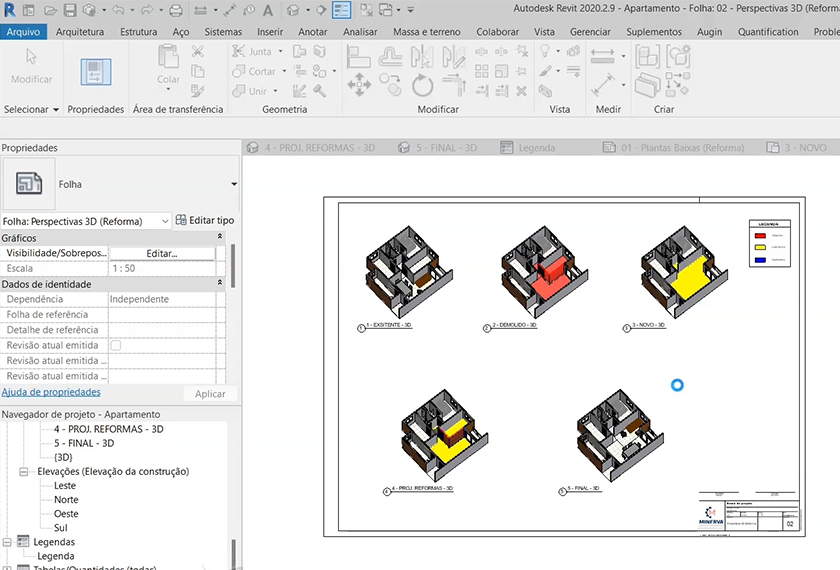The height and width of the screenshot is (570, 840).
Task: Open the Folha type selector dropdown
Action: tap(234, 184)
